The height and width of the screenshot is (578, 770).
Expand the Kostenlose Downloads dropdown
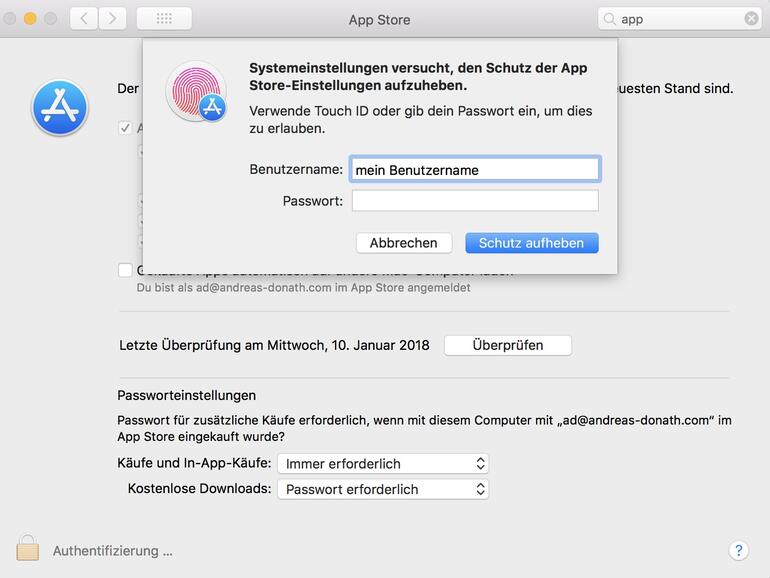point(383,489)
